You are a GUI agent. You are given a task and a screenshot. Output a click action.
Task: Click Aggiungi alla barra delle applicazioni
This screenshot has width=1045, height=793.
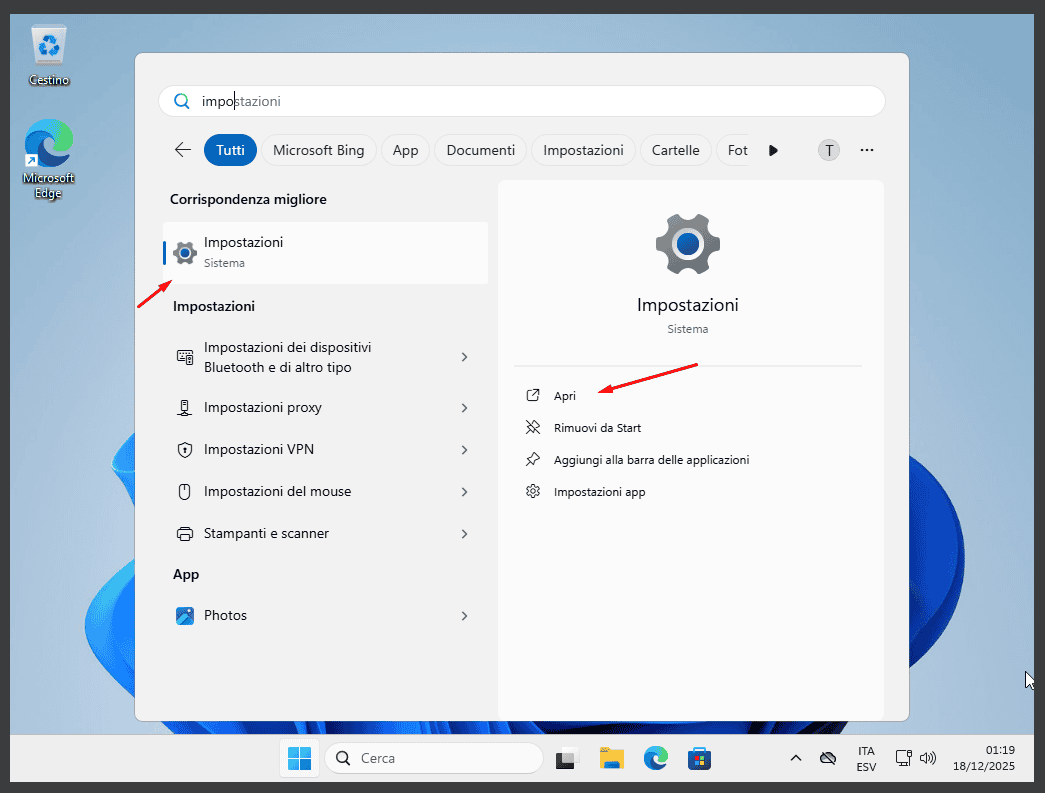click(650, 459)
